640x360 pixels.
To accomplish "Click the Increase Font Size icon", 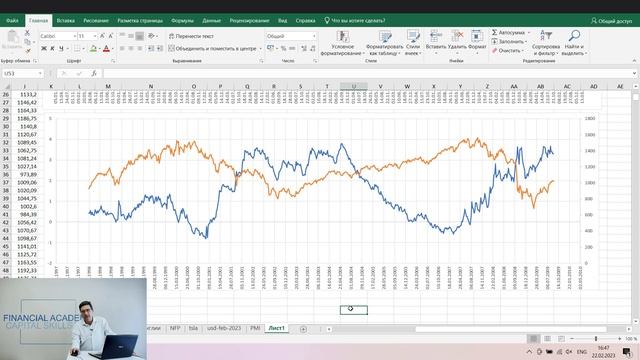I will point(102,36).
